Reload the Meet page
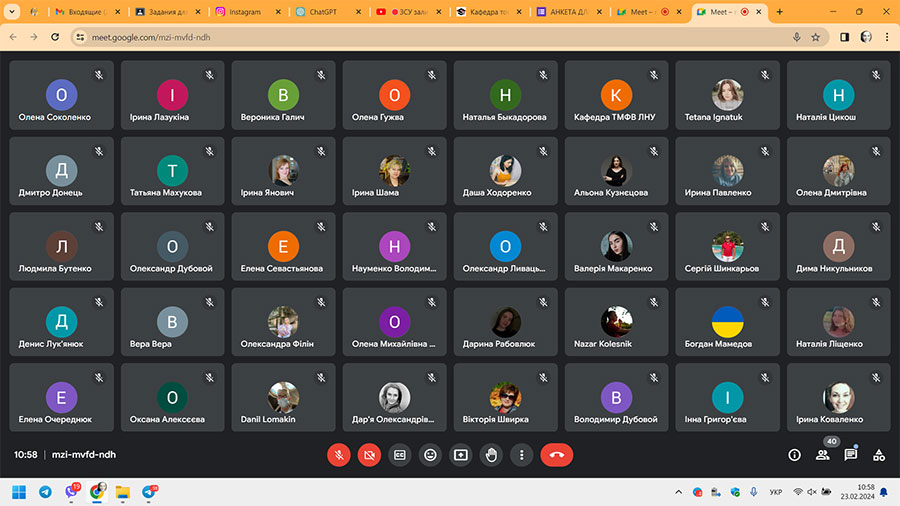The image size is (900, 506). click(x=55, y=37)
